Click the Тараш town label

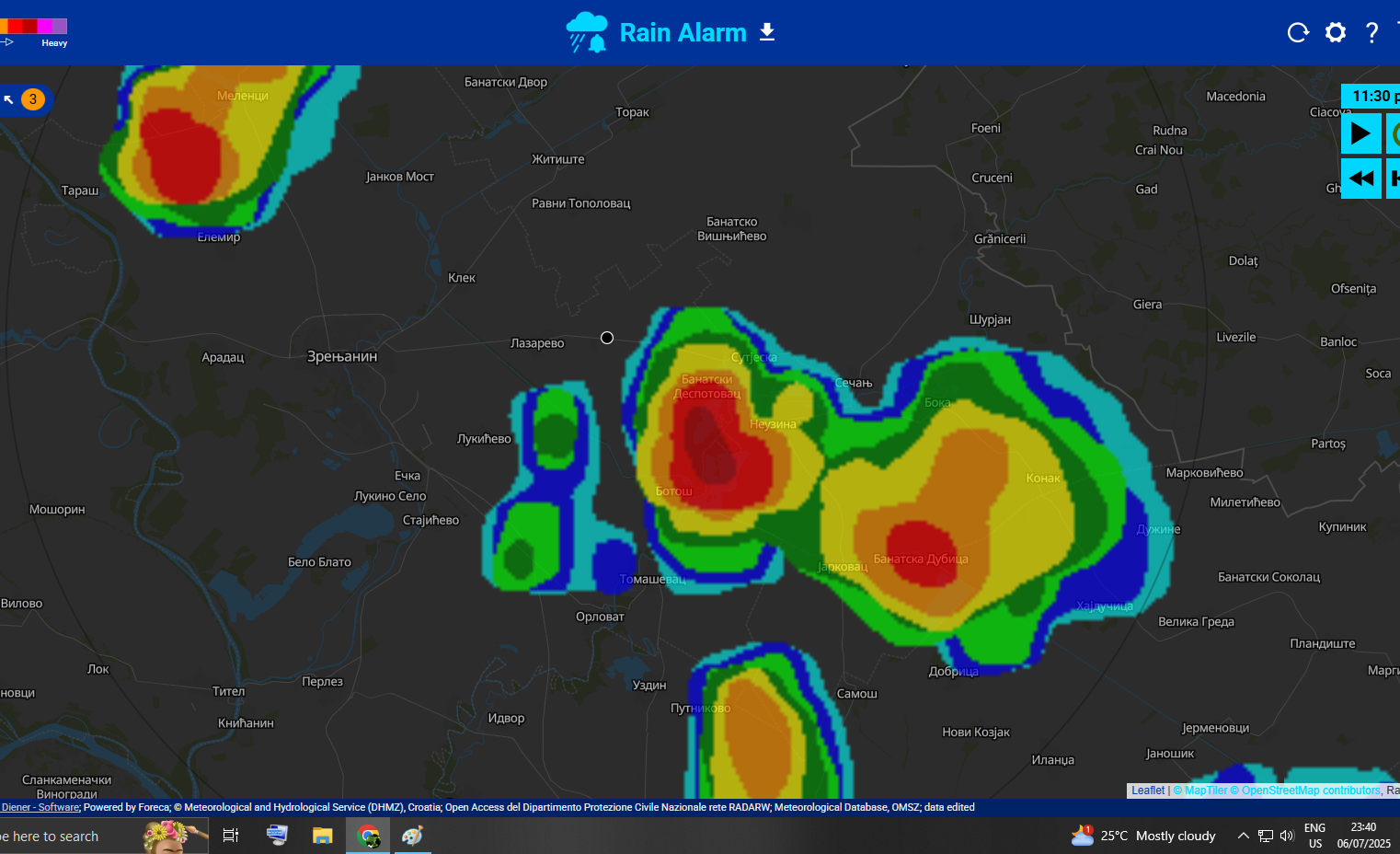[80, 190]
